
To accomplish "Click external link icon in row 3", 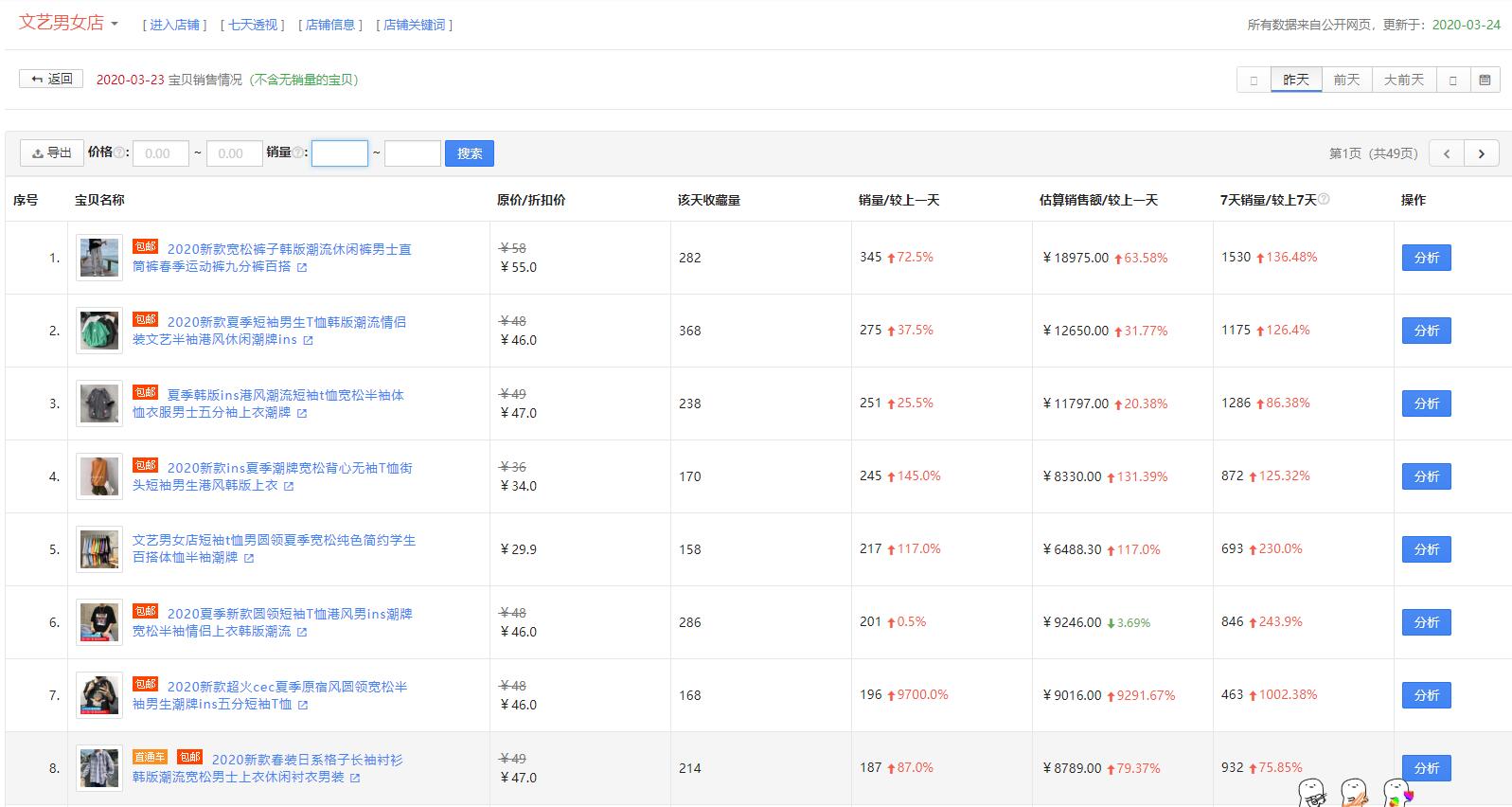I will coord(302,414).
